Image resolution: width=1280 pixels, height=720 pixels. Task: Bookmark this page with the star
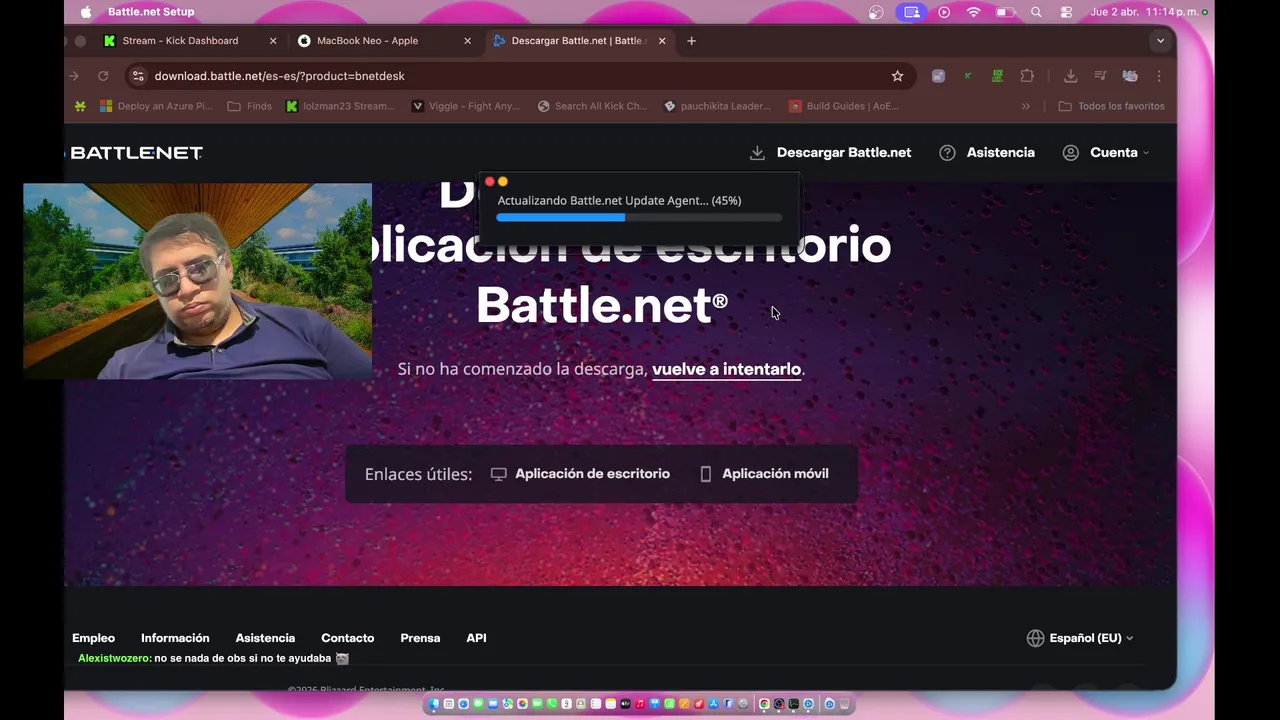[897, 76]
